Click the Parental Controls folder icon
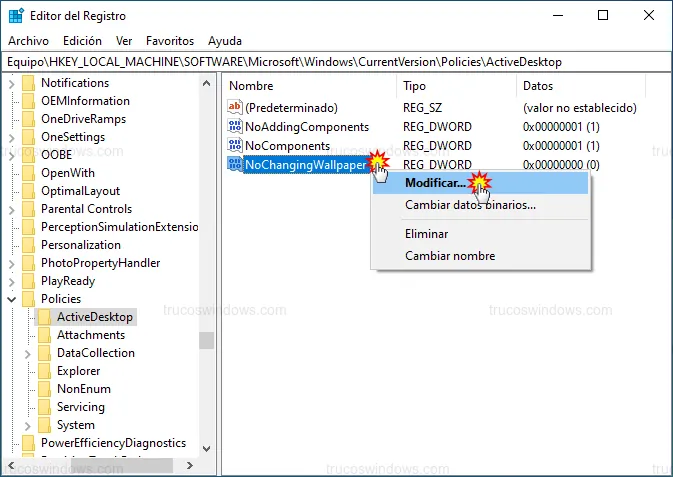The height and width of the screenshot is (477, 673). tap(28, 209)
